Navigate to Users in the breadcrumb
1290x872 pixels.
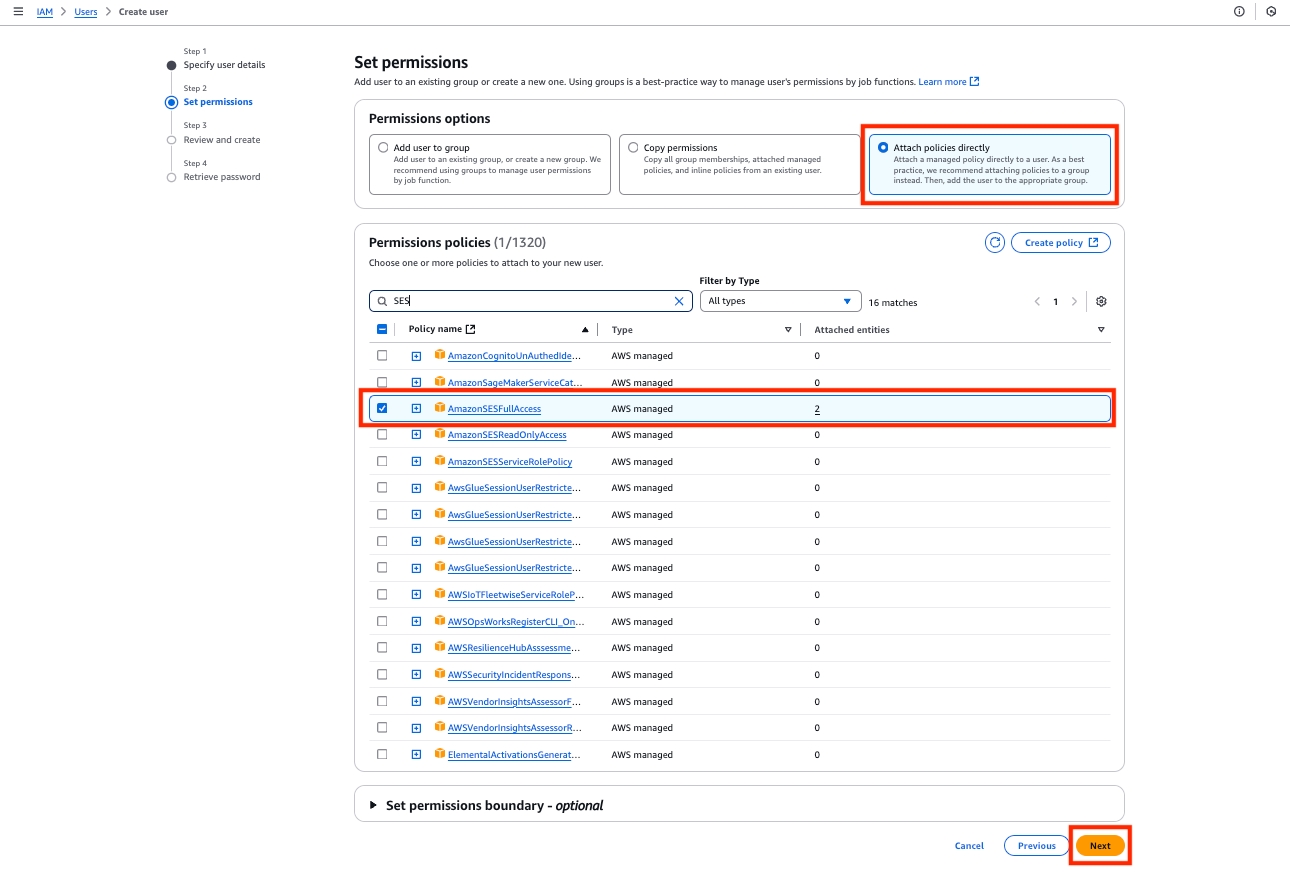[86, 12]
